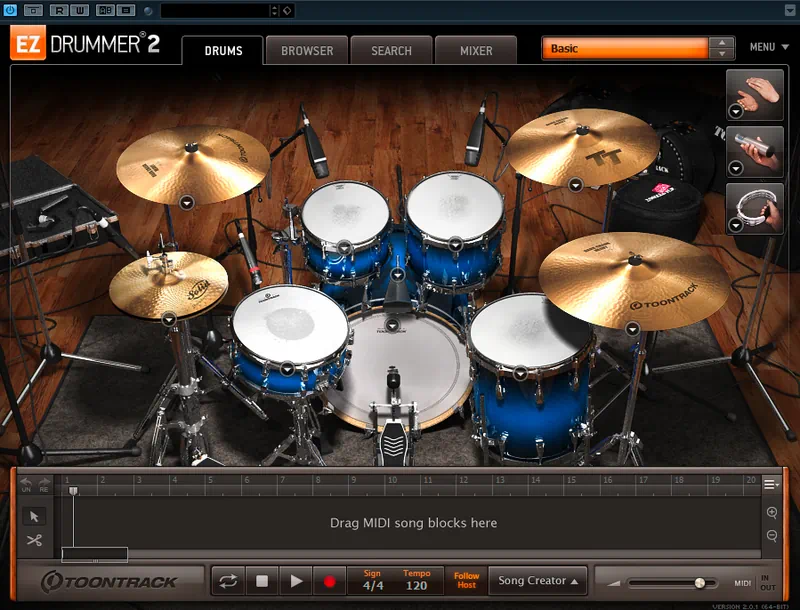Toggle the loop playback button
This screenshot has width=800, height=610.
pyautogui.click(x=228, y=581)
